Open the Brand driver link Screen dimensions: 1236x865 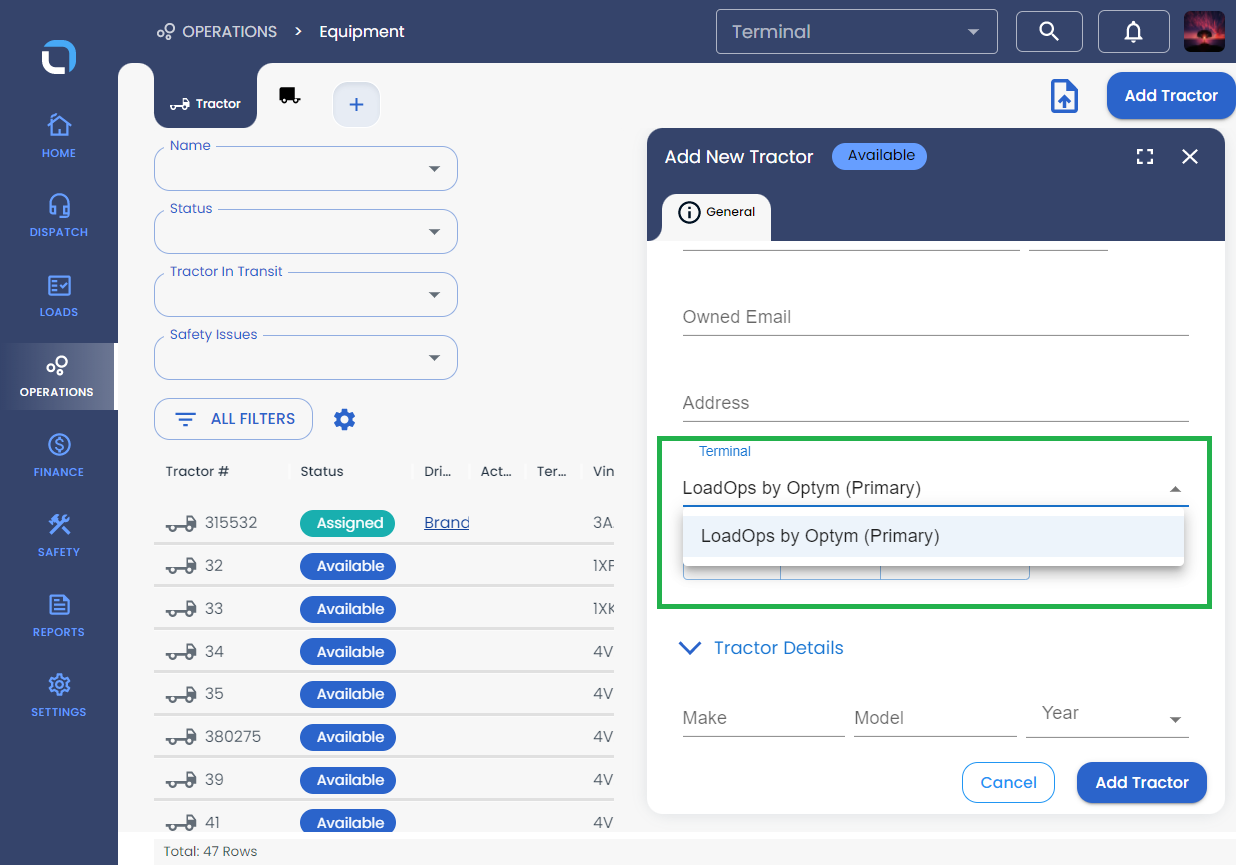click(x=446, y=523)
